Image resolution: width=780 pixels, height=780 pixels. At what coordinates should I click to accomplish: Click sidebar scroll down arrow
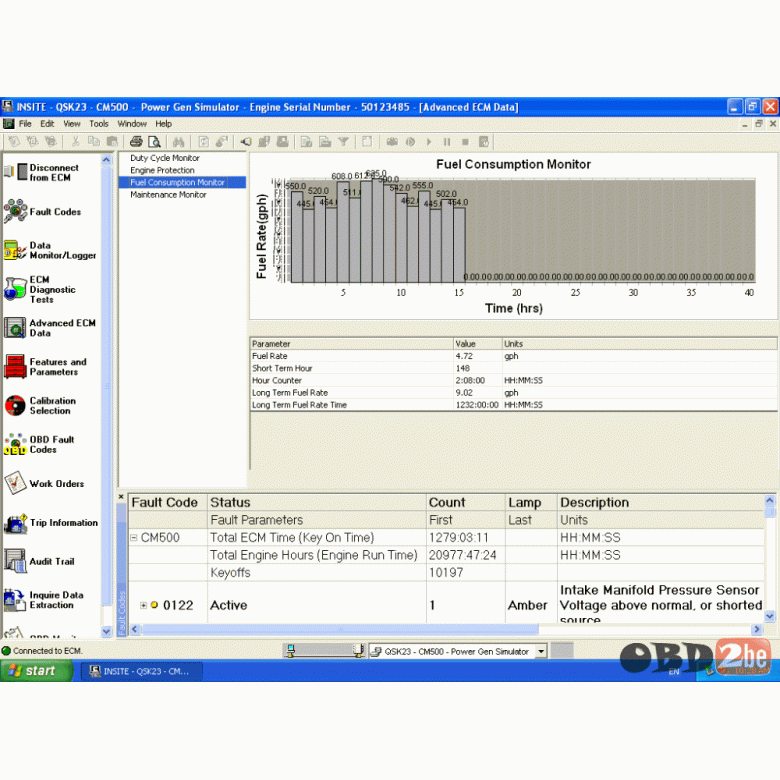[106, 631]
